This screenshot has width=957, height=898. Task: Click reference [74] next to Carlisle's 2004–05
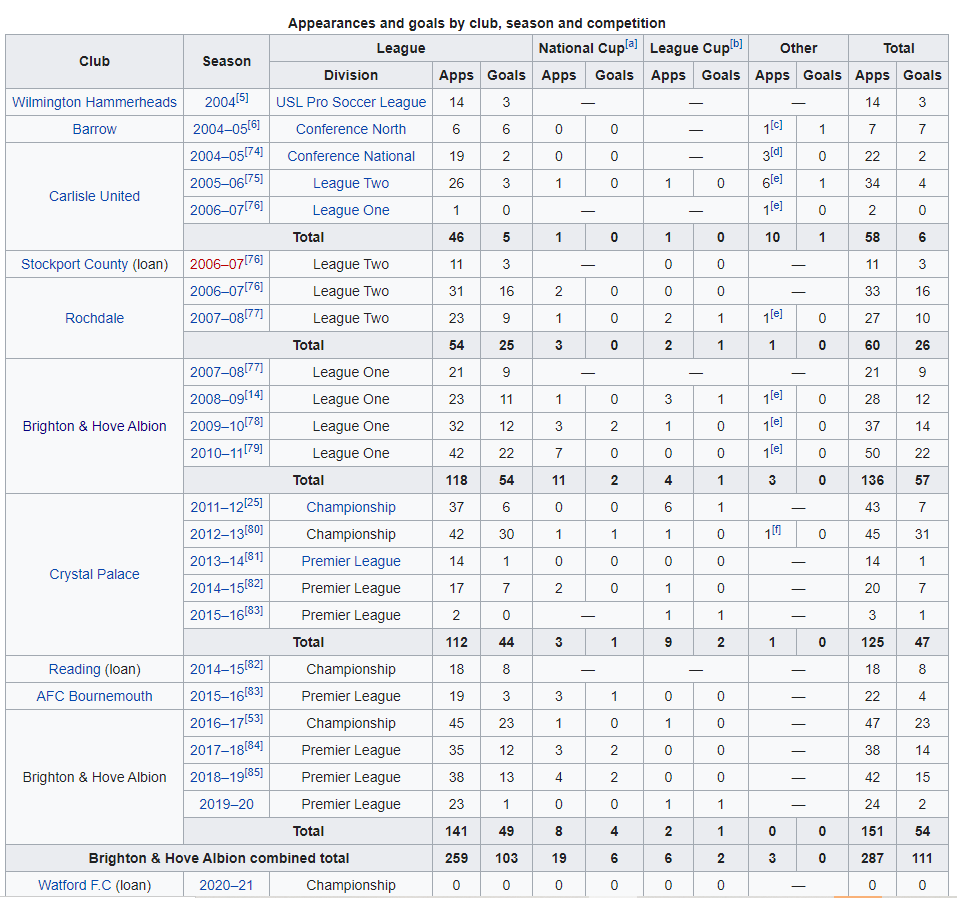point(254,151)
